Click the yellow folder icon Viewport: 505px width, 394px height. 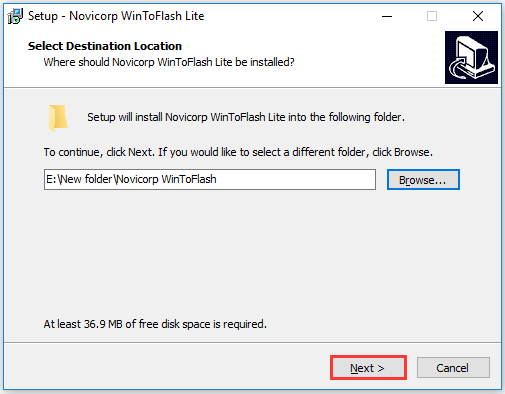(58, 118)
